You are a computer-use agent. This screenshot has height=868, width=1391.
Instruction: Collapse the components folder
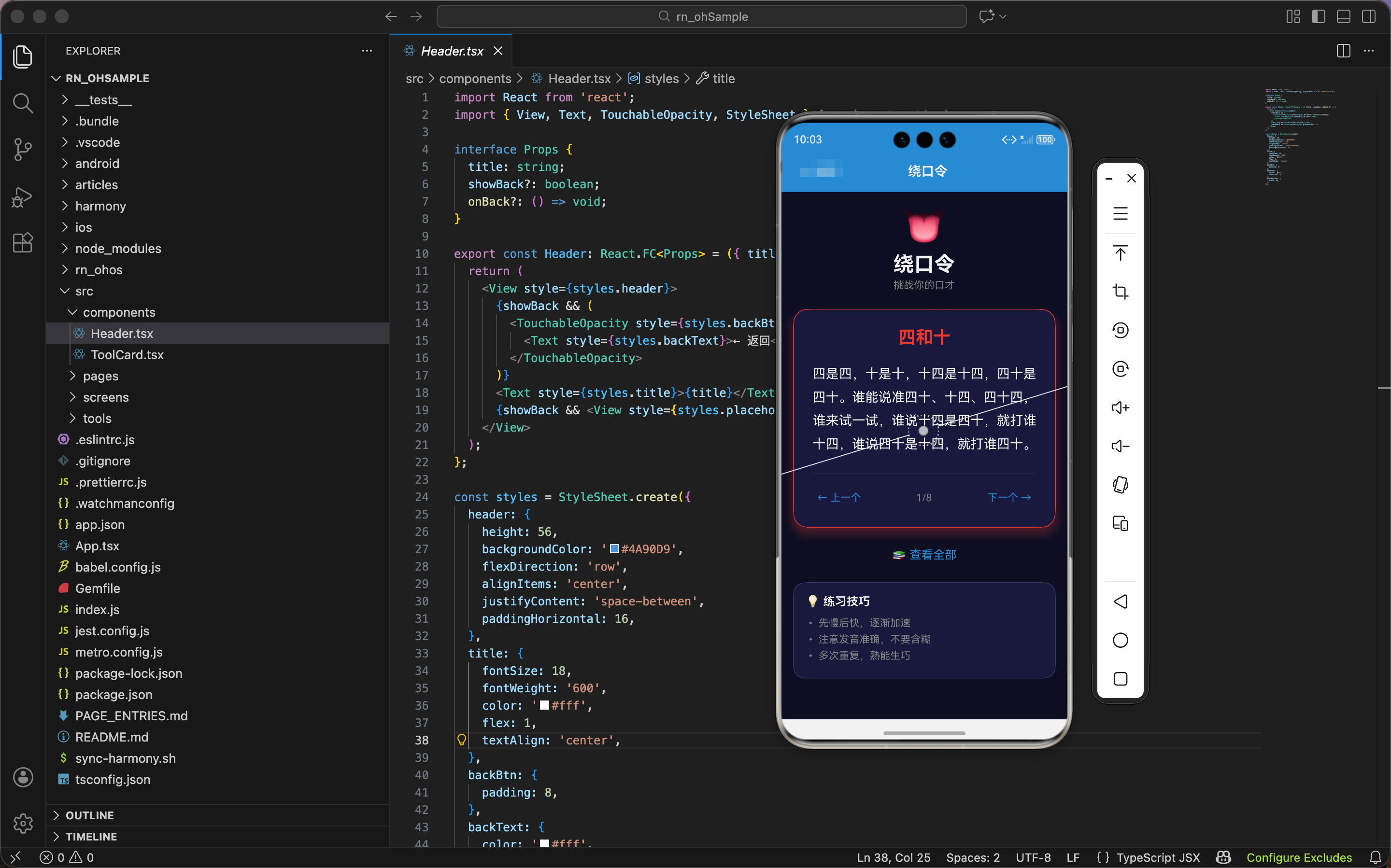119,312
